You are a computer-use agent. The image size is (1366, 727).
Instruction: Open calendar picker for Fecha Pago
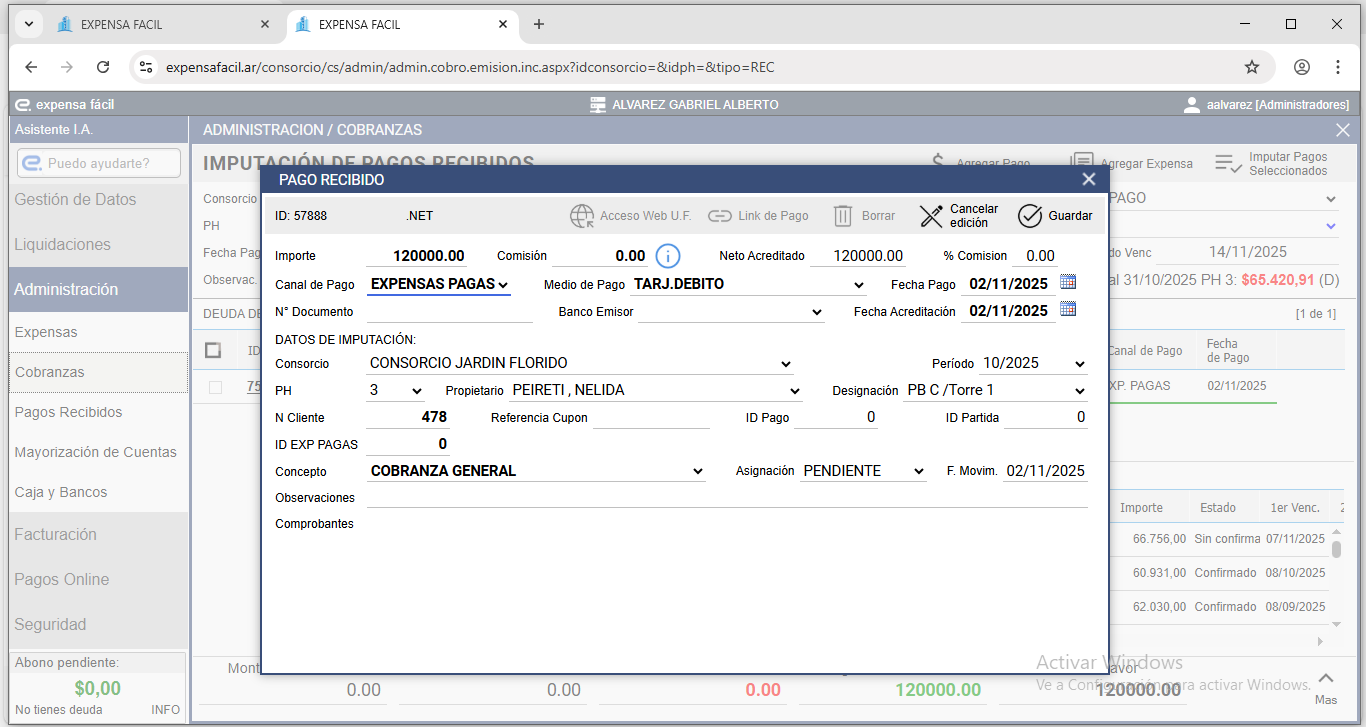coord(1068,283)
